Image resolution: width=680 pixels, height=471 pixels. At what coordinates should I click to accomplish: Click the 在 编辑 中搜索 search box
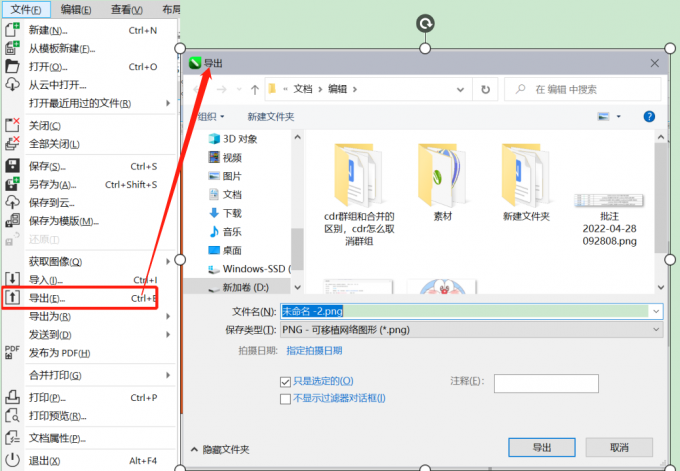[x=583, y=89]
